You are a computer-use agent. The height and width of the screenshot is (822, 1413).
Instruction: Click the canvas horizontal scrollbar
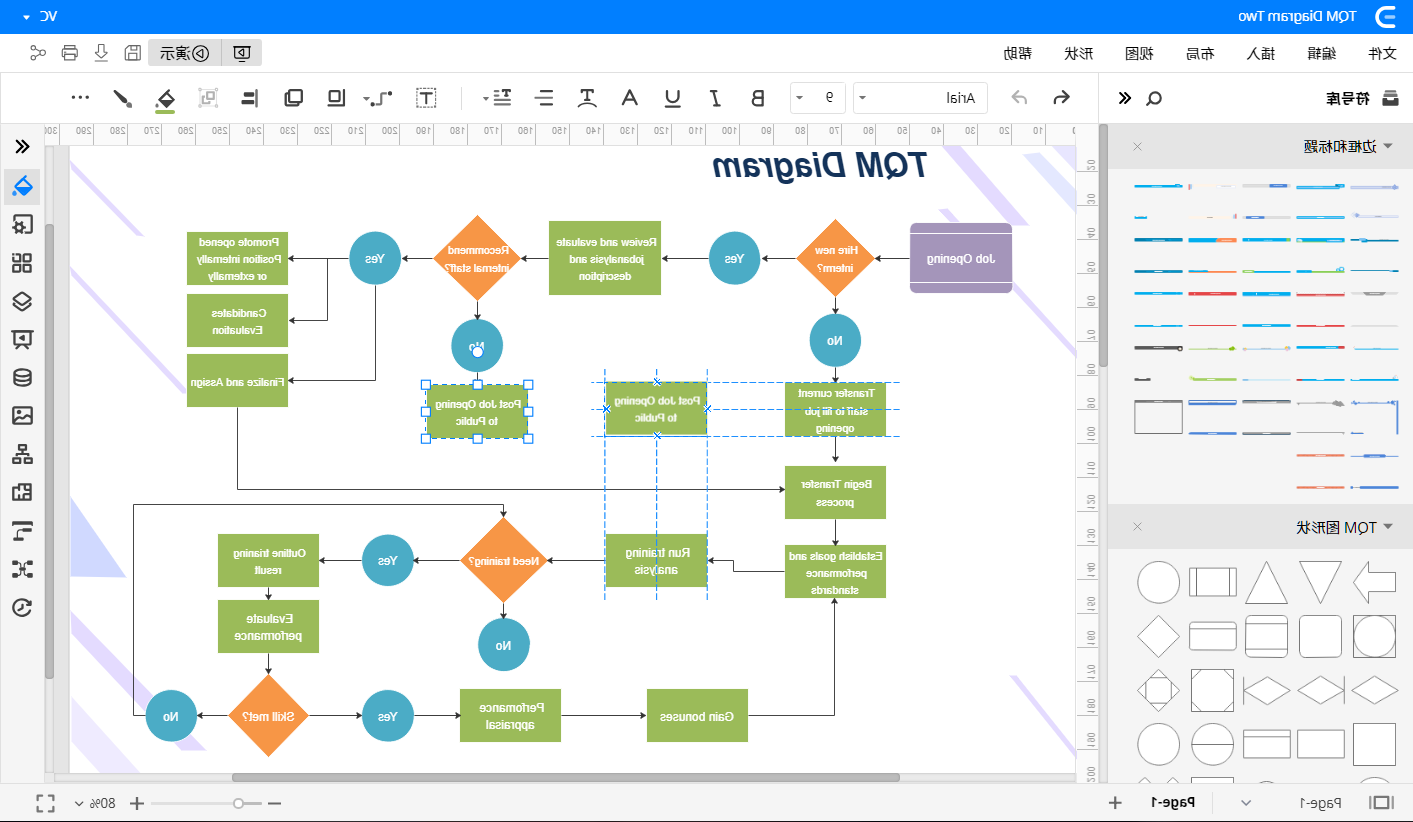[x=565, y=777]
